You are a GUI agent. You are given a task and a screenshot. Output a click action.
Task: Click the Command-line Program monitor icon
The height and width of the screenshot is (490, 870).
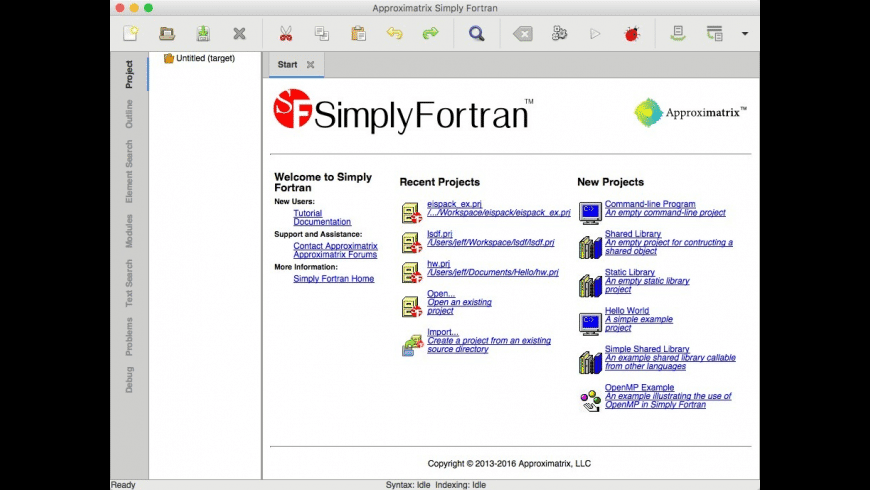[x=590, y=213]
